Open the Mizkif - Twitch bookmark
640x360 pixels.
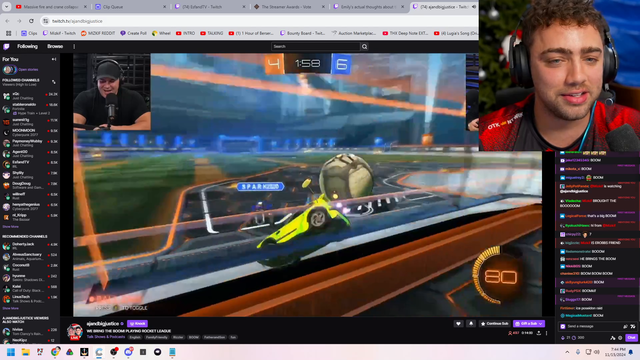59,33
